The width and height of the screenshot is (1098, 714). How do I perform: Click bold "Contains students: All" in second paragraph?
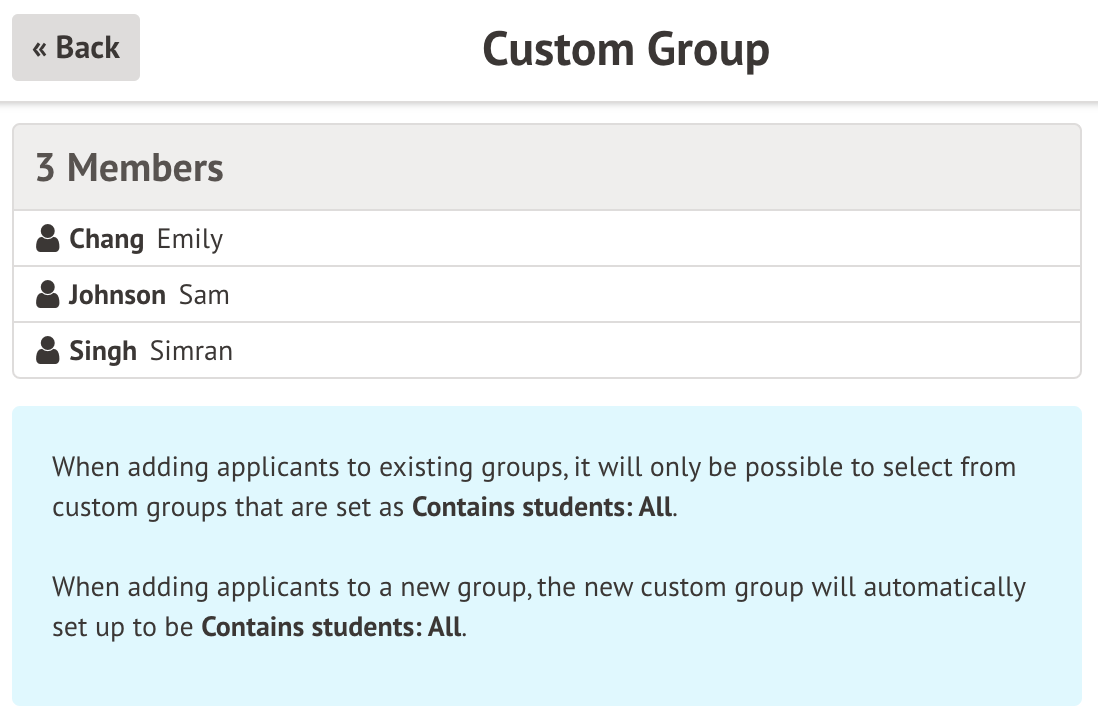point(332,627)
